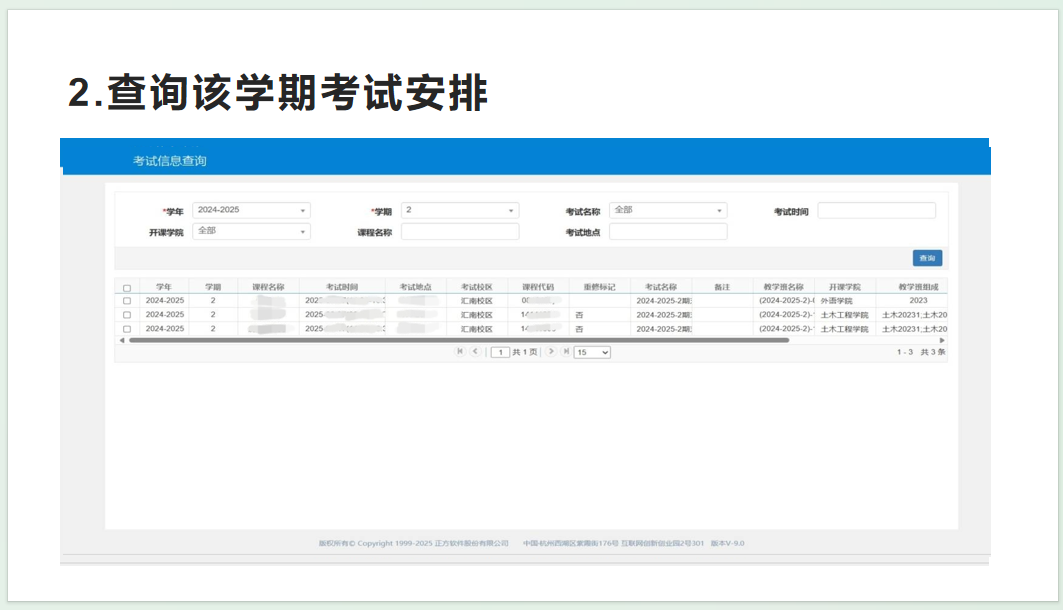
Task: Sort by 学年 column header
Action: point(163,287)
